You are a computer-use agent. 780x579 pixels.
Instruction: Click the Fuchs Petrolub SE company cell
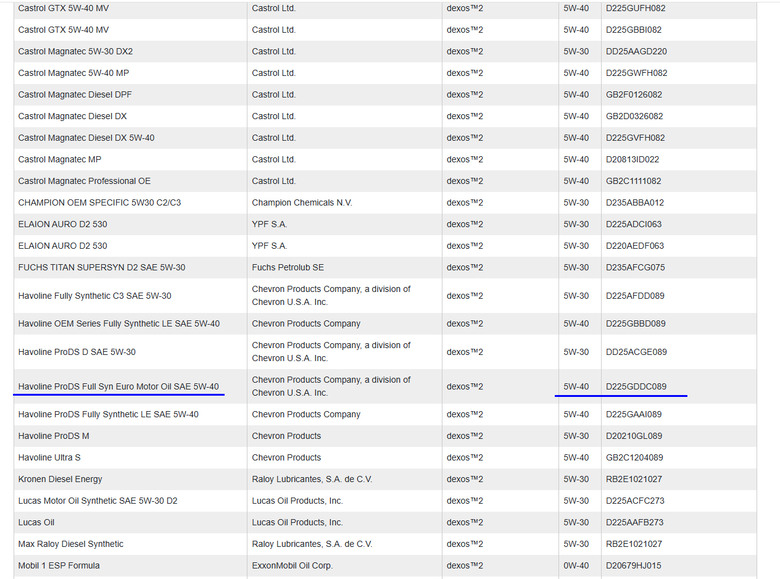click(x=288, y=268)
